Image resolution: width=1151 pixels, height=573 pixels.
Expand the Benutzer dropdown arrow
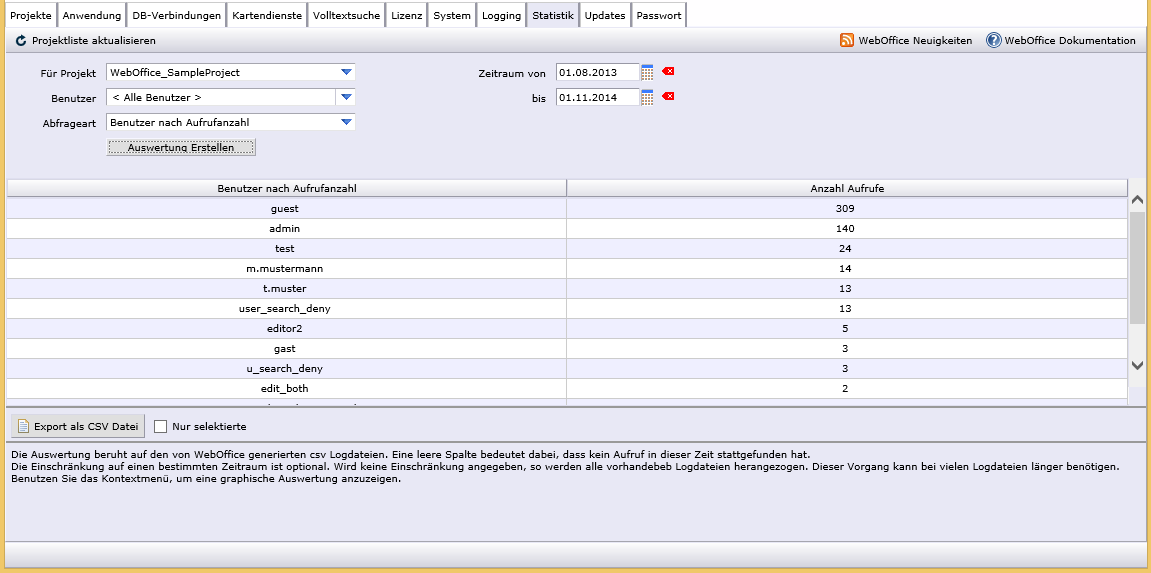click(346, 97)
